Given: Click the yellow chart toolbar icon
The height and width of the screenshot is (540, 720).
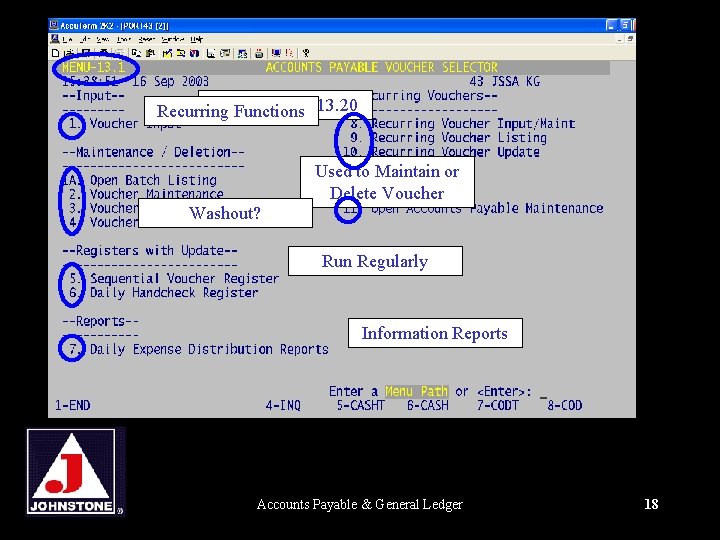Looking at the screenshot, I should 167,53.
